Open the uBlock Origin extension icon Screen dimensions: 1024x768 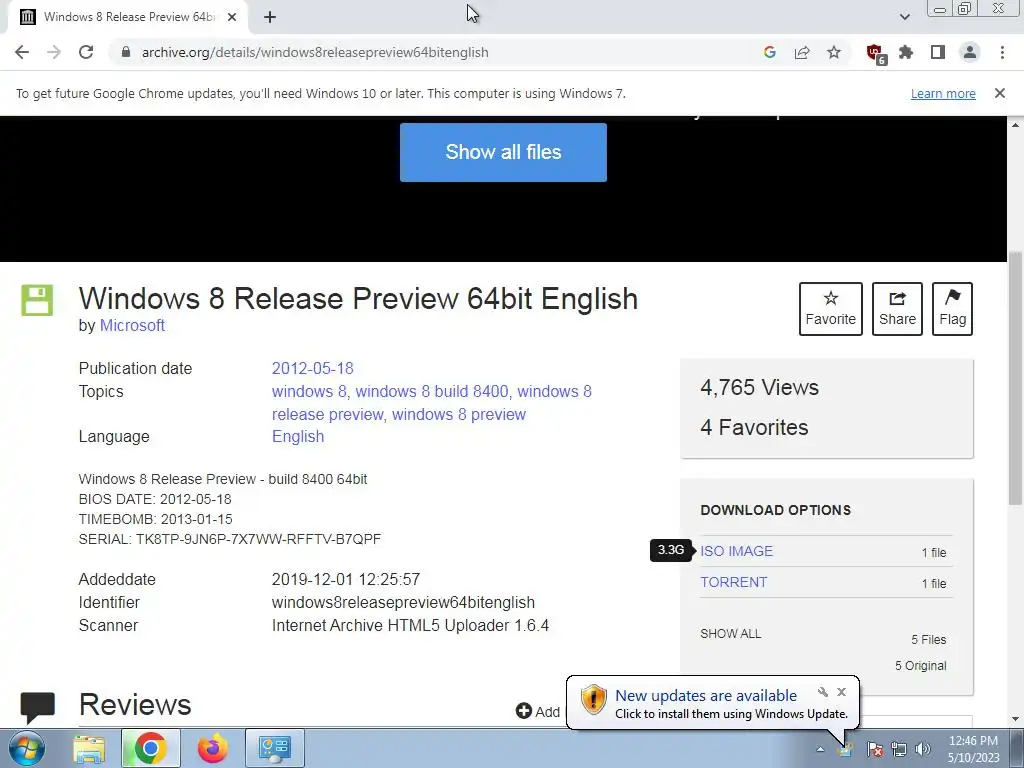(875, 53)
